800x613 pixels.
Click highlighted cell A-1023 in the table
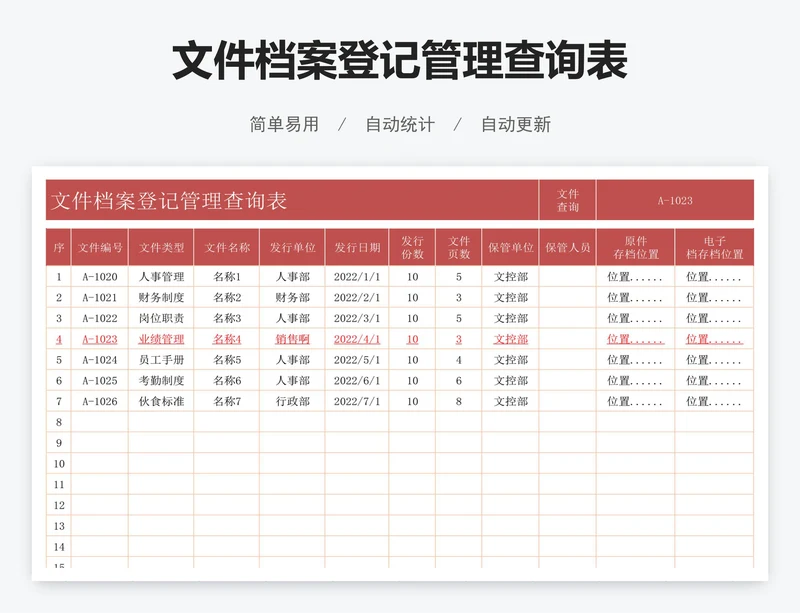[100, 339]
